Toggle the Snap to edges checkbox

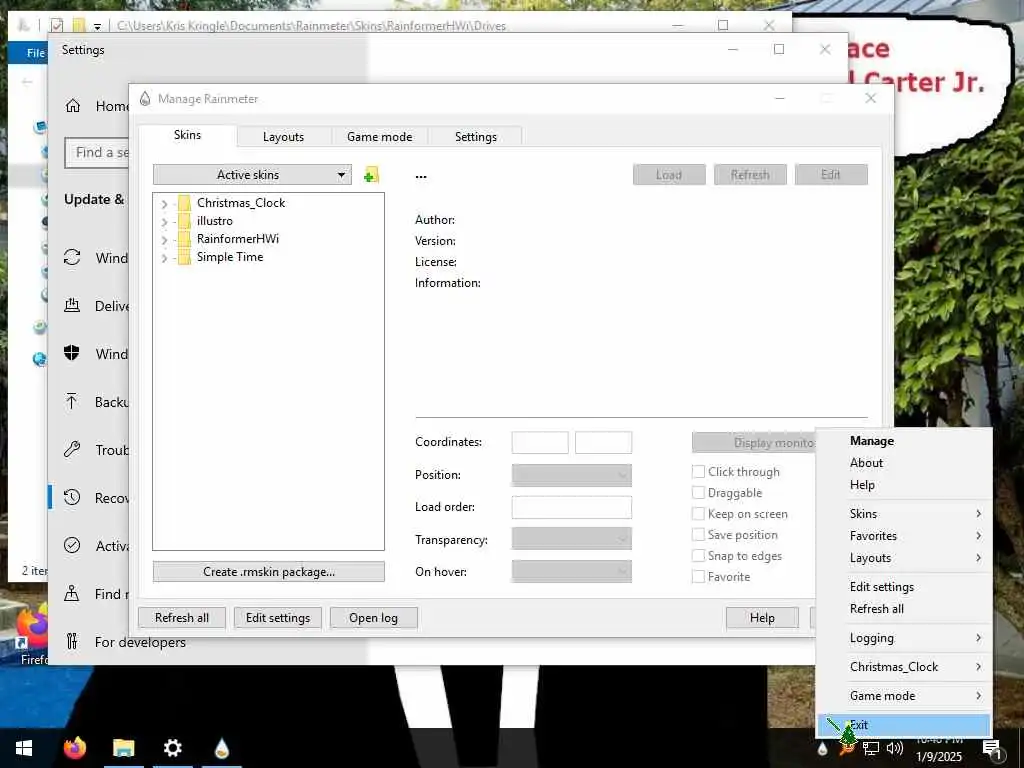pyautogui.click(x=698, y=555)
